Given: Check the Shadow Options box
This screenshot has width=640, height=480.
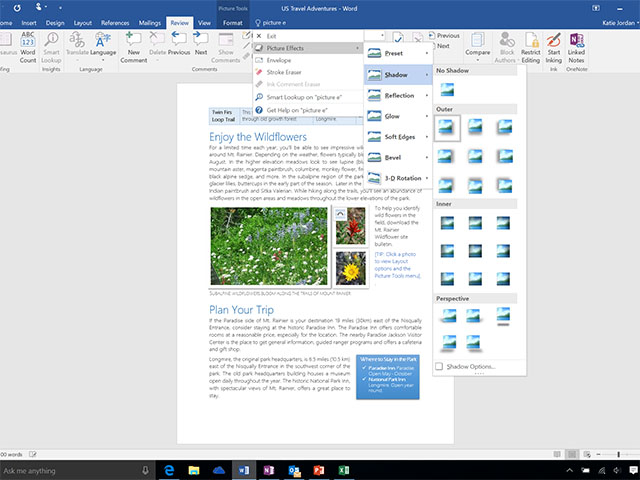Looking at the screenshot, I should (x=439, y=366).
